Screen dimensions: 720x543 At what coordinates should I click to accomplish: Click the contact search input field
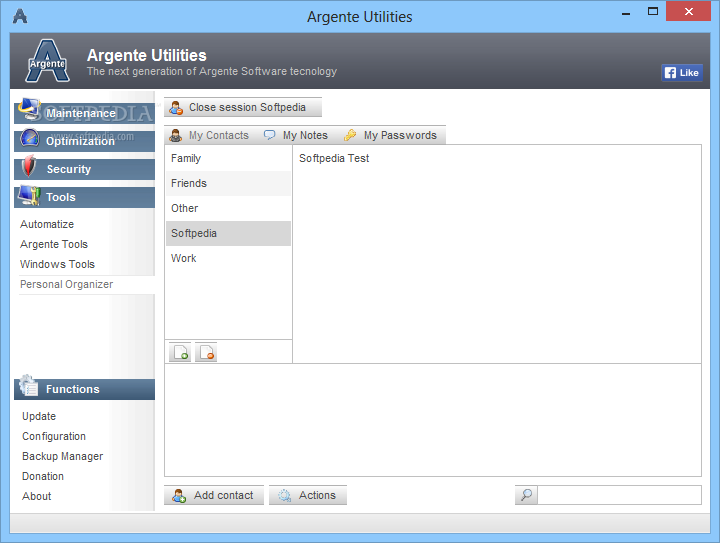coord(619,495)
